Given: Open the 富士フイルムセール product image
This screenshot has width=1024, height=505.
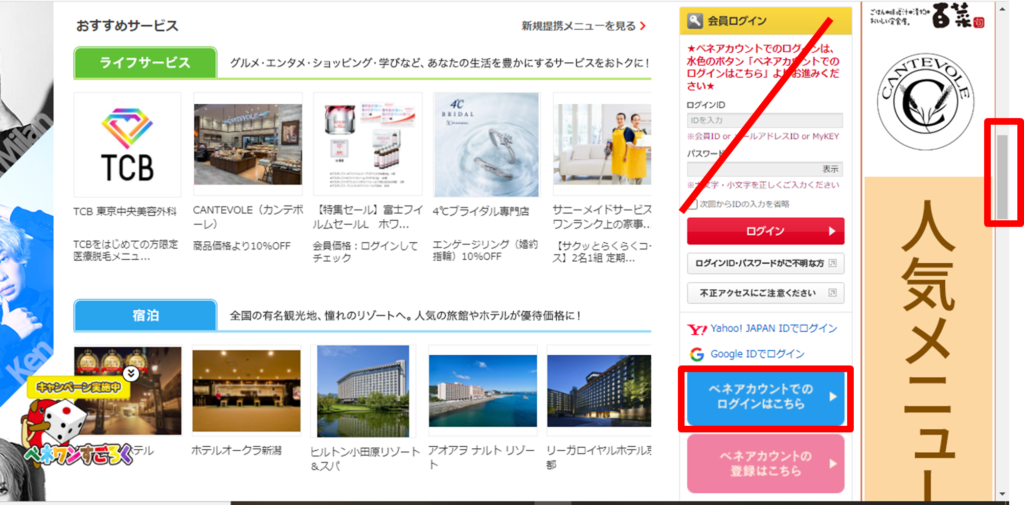Looking at the screenshot, I should click(x=368, y=144).
